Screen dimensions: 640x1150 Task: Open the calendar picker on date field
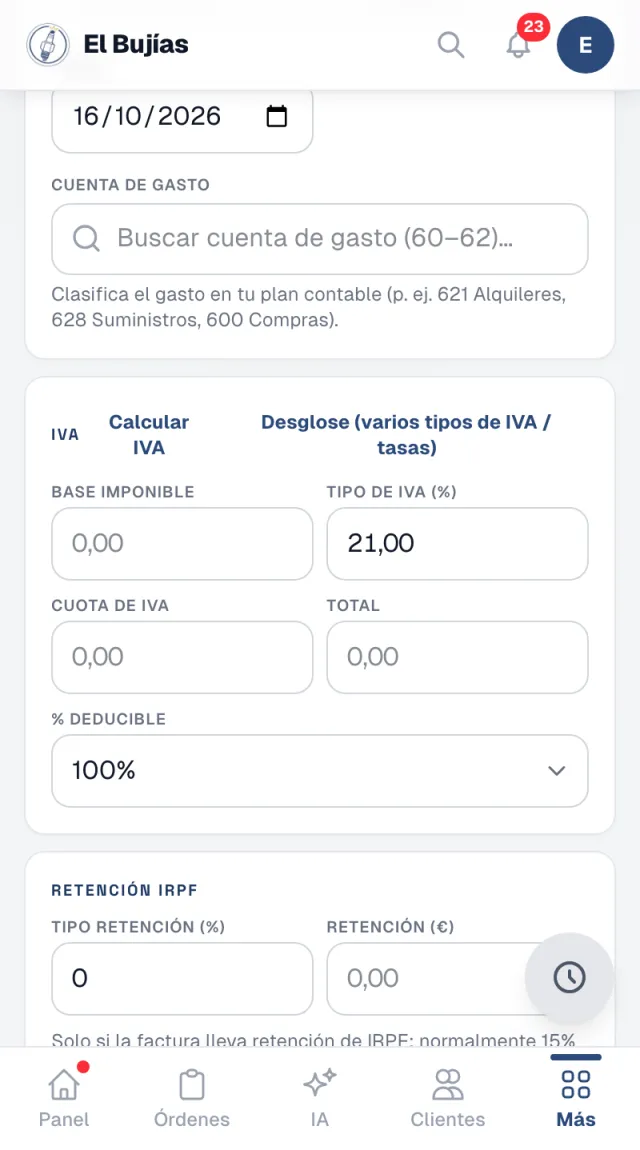(276, 116)
